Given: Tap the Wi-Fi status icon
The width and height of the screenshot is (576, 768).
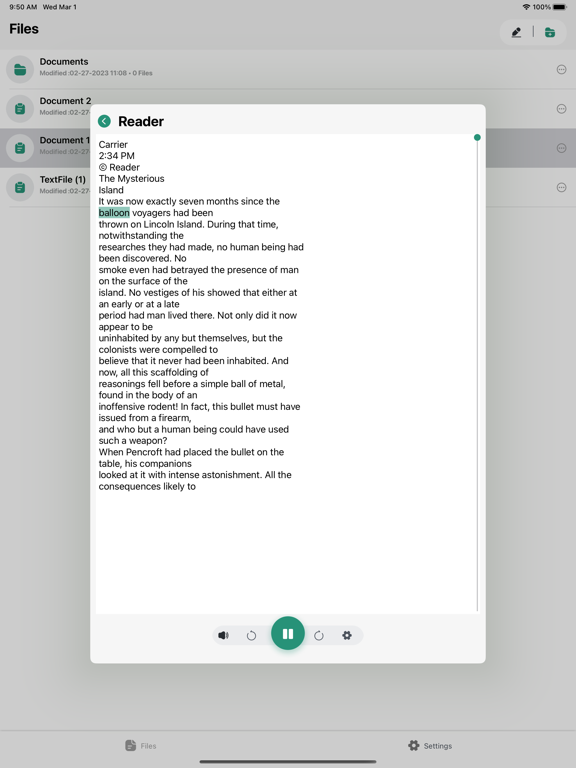Looking at the screenshot, I should (527, 7).
